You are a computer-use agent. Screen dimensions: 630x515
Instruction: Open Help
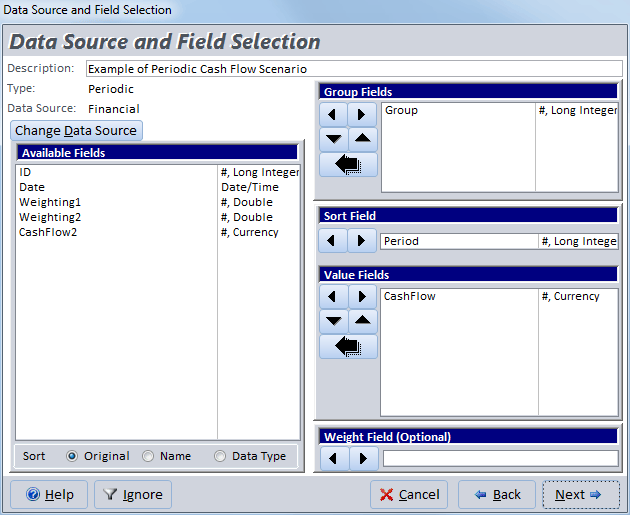click(49, 495)
